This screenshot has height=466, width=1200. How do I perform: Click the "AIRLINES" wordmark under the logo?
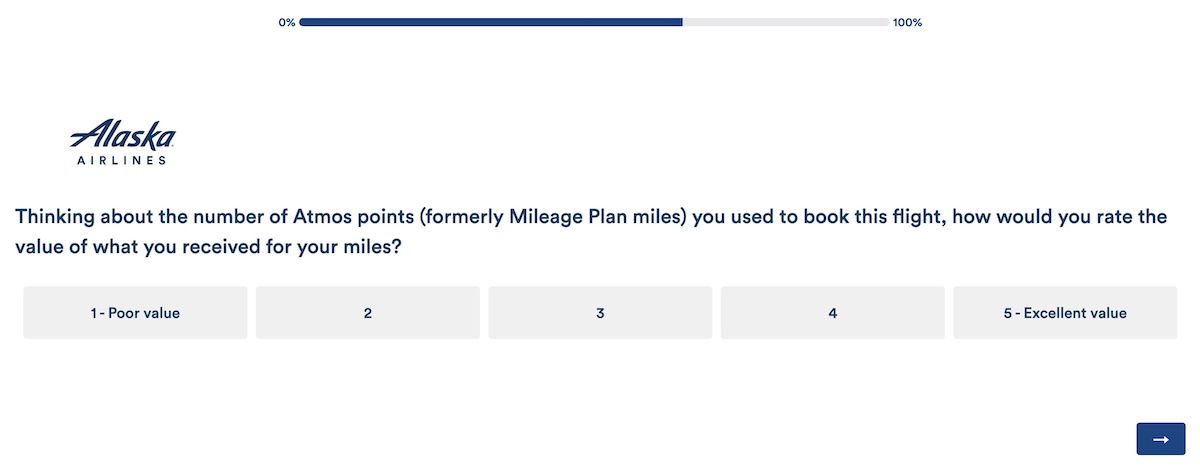pos(122,160)
